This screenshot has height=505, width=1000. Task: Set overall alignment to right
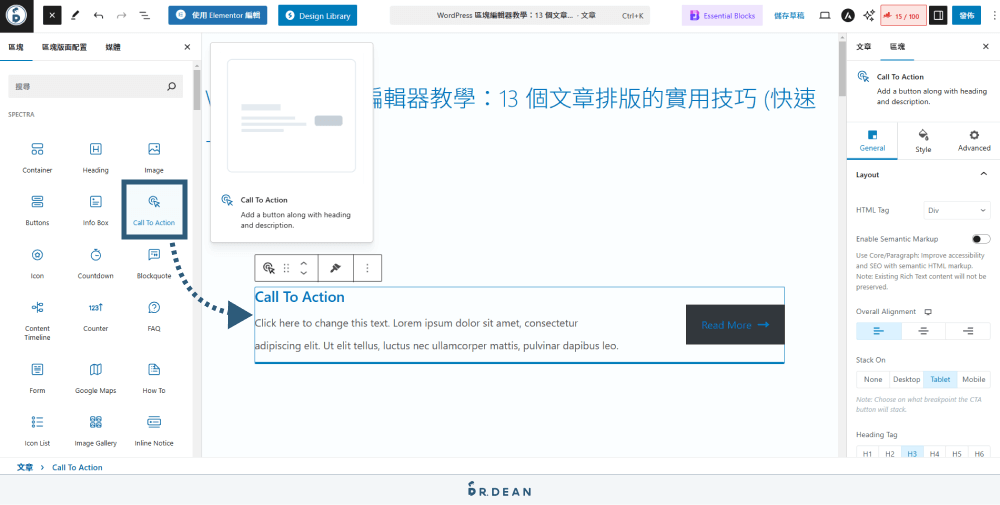coord(968,331)
